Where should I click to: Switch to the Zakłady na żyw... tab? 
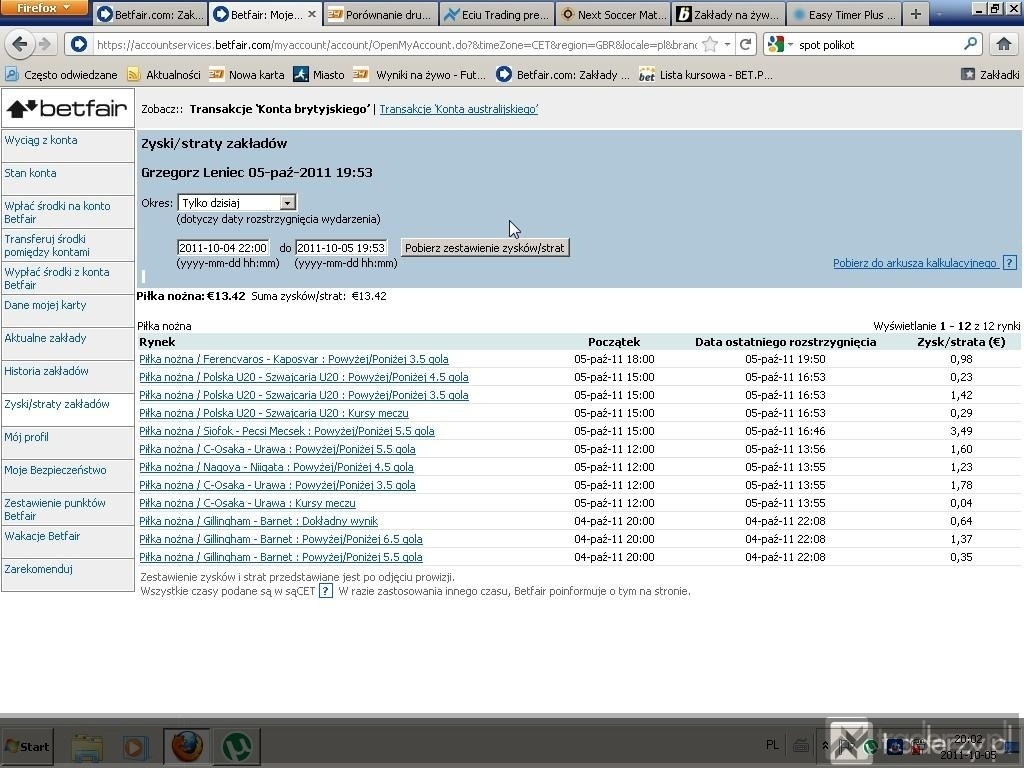[729, 14]
